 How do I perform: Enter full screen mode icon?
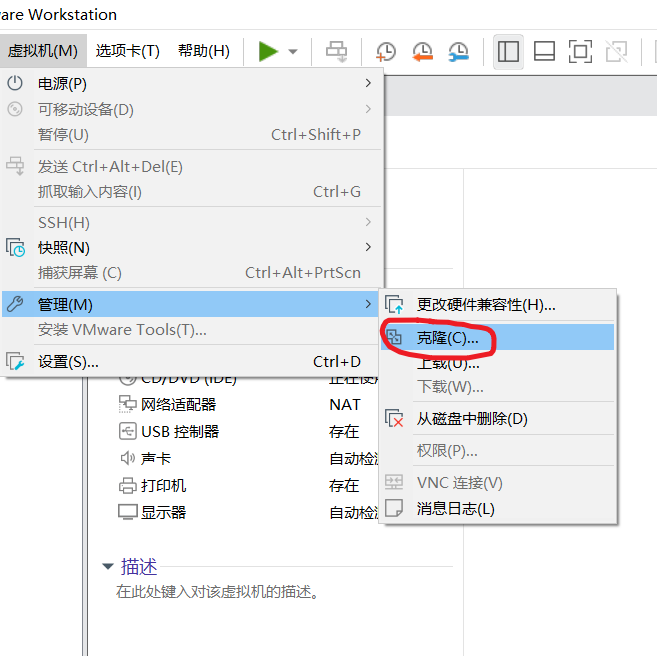click(x=580, y=52)
